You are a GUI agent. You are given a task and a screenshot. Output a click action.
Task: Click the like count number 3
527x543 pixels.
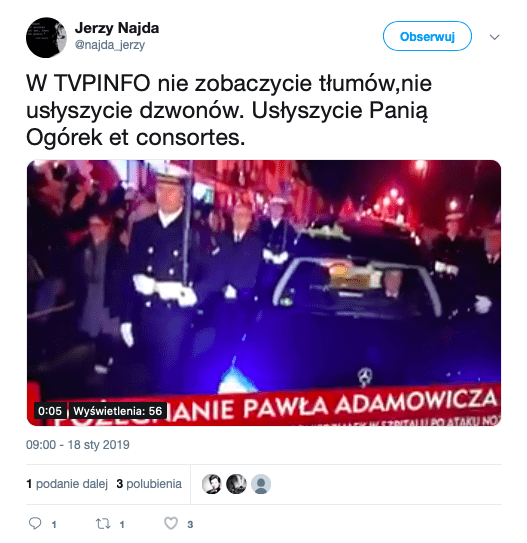tap(190, 525)
